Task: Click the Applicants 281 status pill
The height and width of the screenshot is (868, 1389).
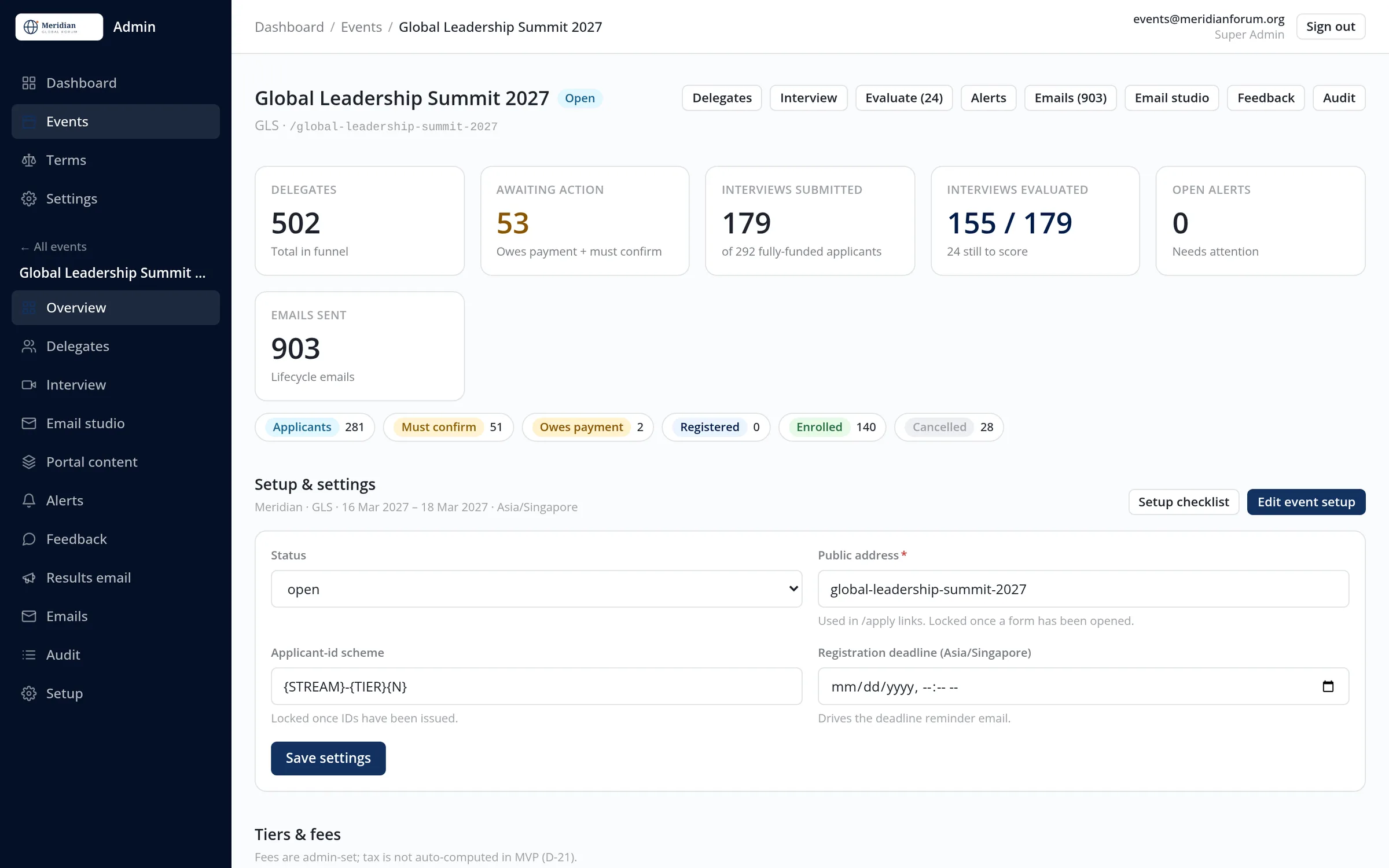Action: coord(315,427)
